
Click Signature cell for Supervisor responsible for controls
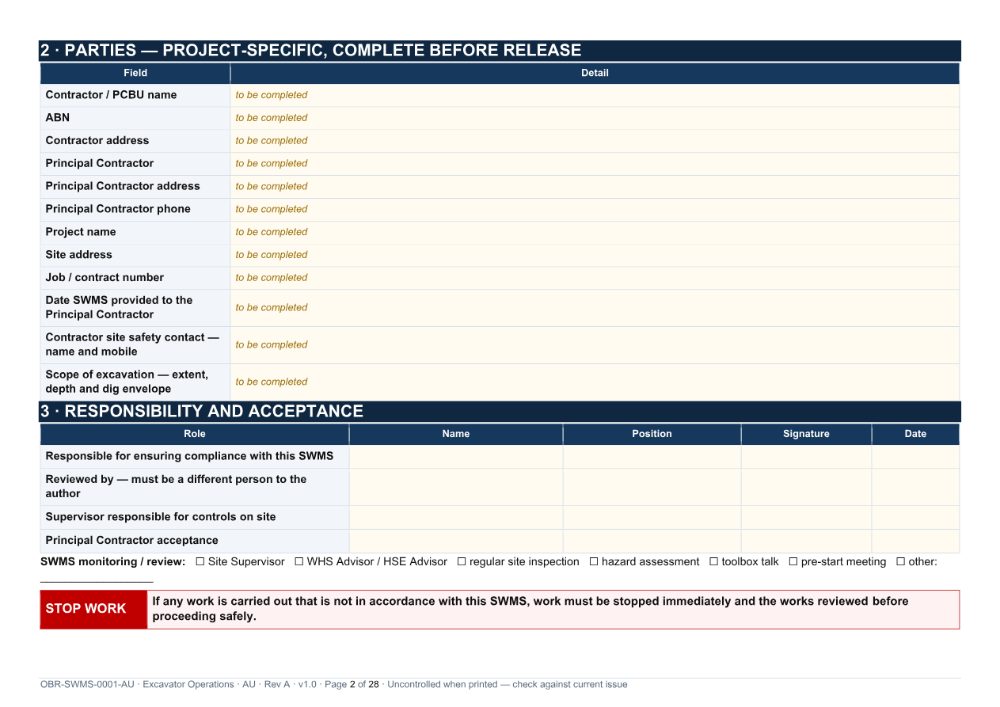tap(806, 518)
